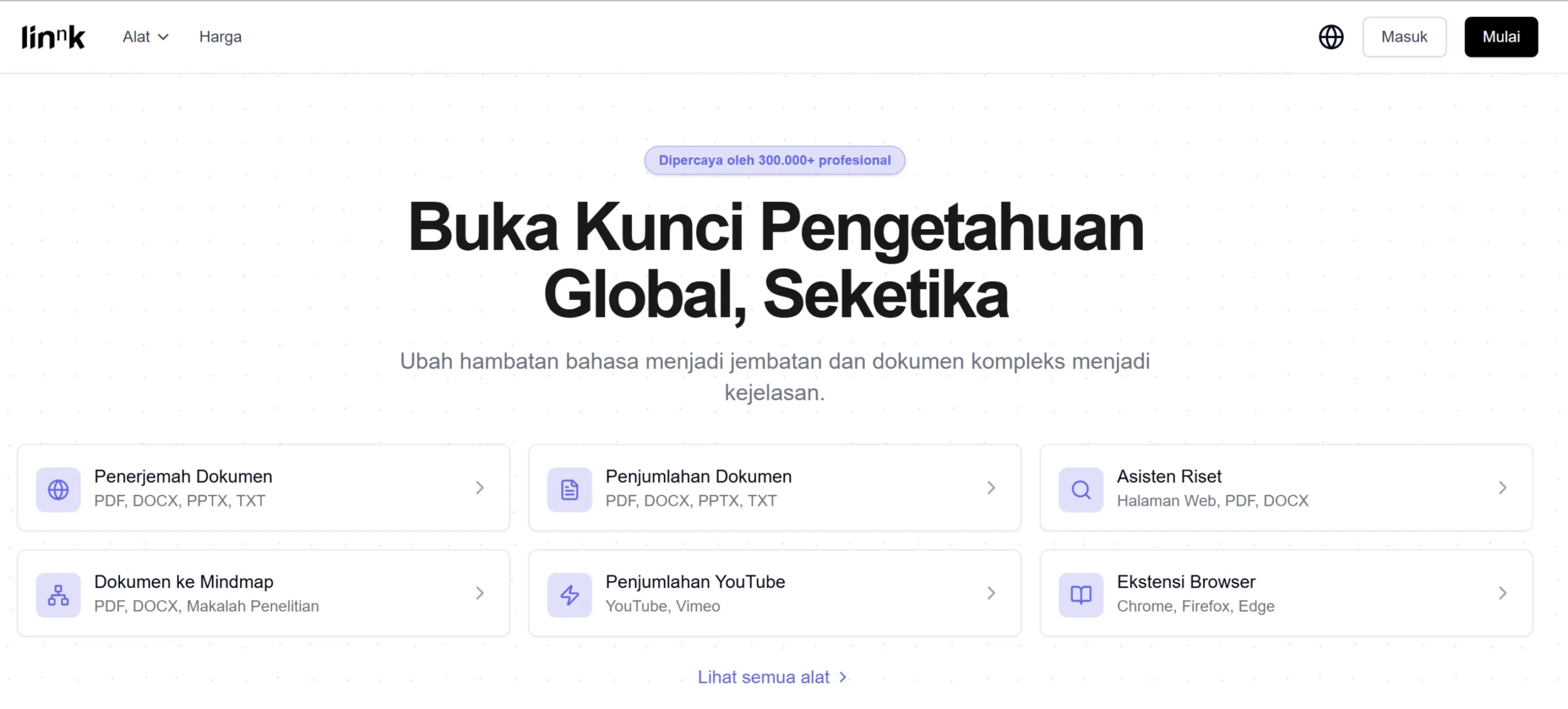Open Lihat semua alat link

(773, 677)
